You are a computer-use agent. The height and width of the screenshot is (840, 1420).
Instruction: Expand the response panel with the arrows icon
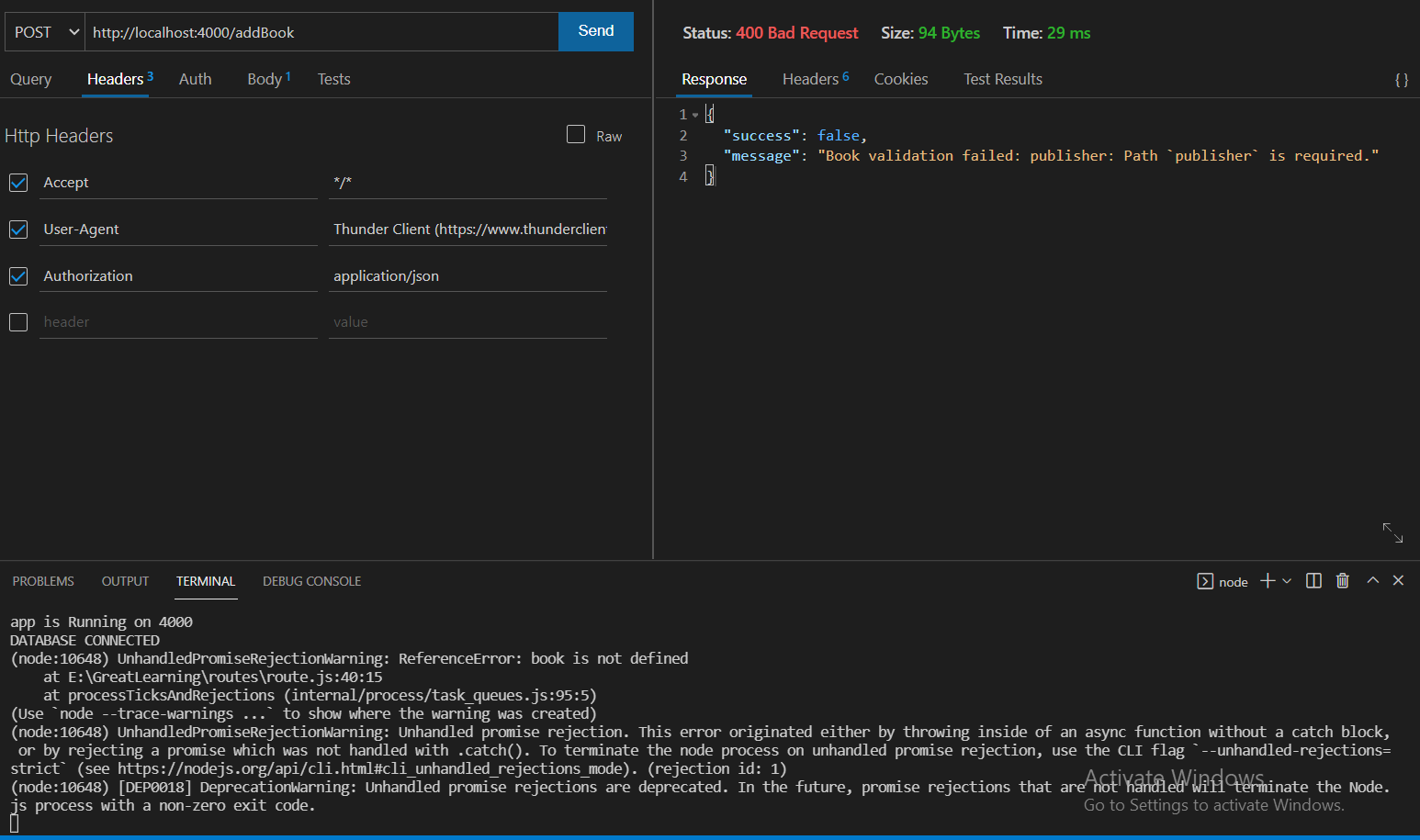(1392, 532)
